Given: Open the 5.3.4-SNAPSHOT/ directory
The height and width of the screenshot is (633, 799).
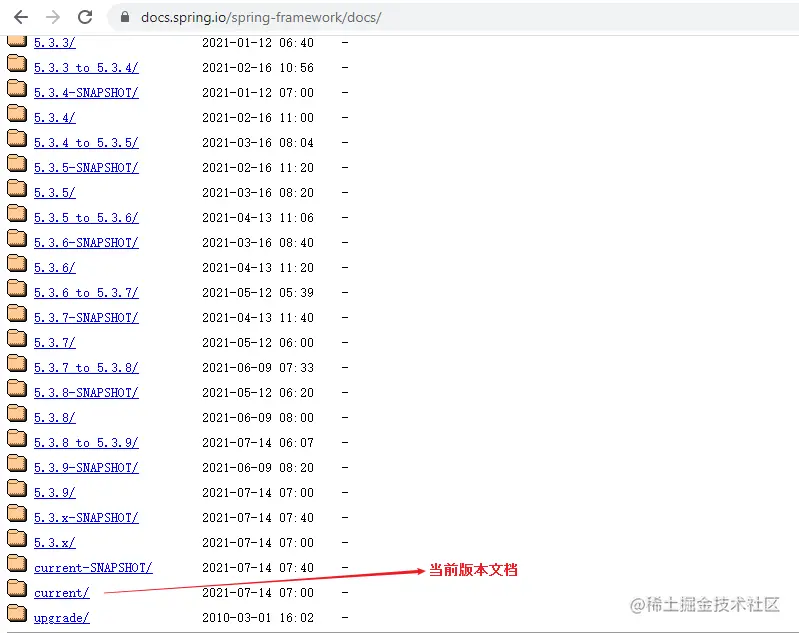Looking at the screenshot, I should 86,93.
